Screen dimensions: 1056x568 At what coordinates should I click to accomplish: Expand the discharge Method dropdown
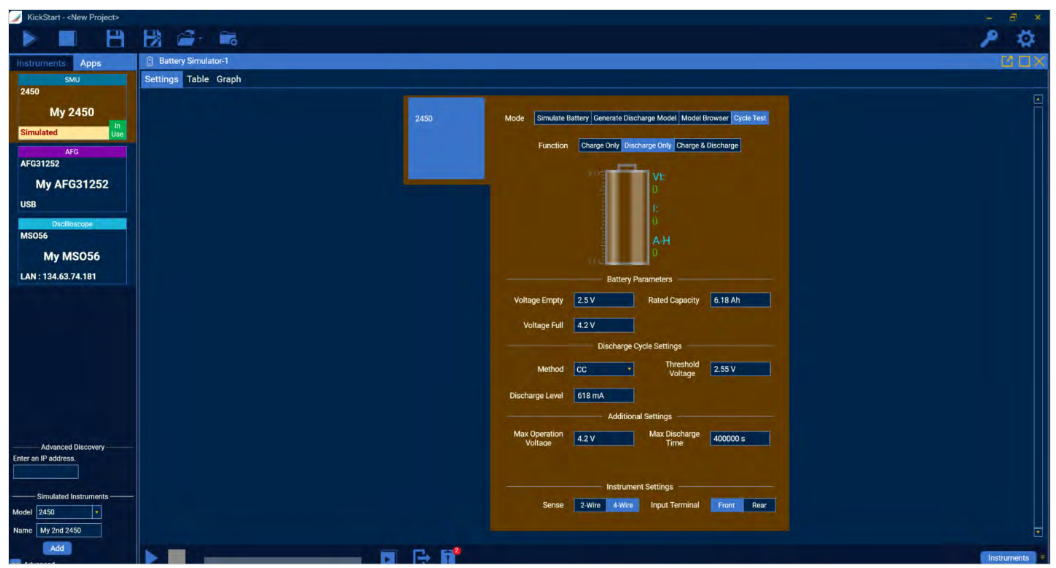point(604,369)
